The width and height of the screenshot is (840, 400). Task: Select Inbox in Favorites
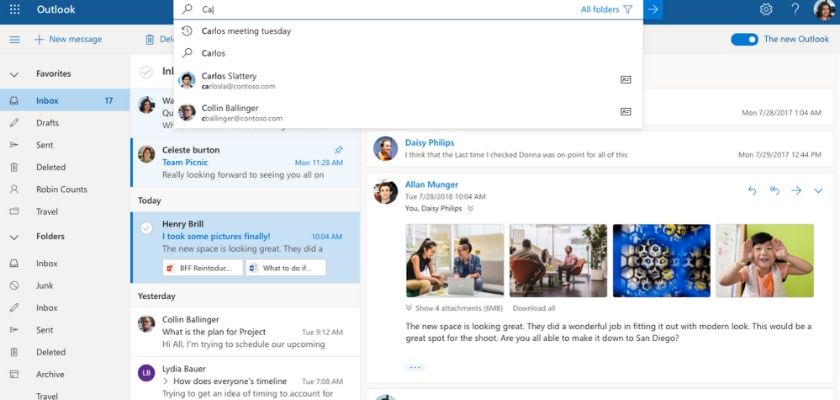pyautogui.click(x=64, y=100)
